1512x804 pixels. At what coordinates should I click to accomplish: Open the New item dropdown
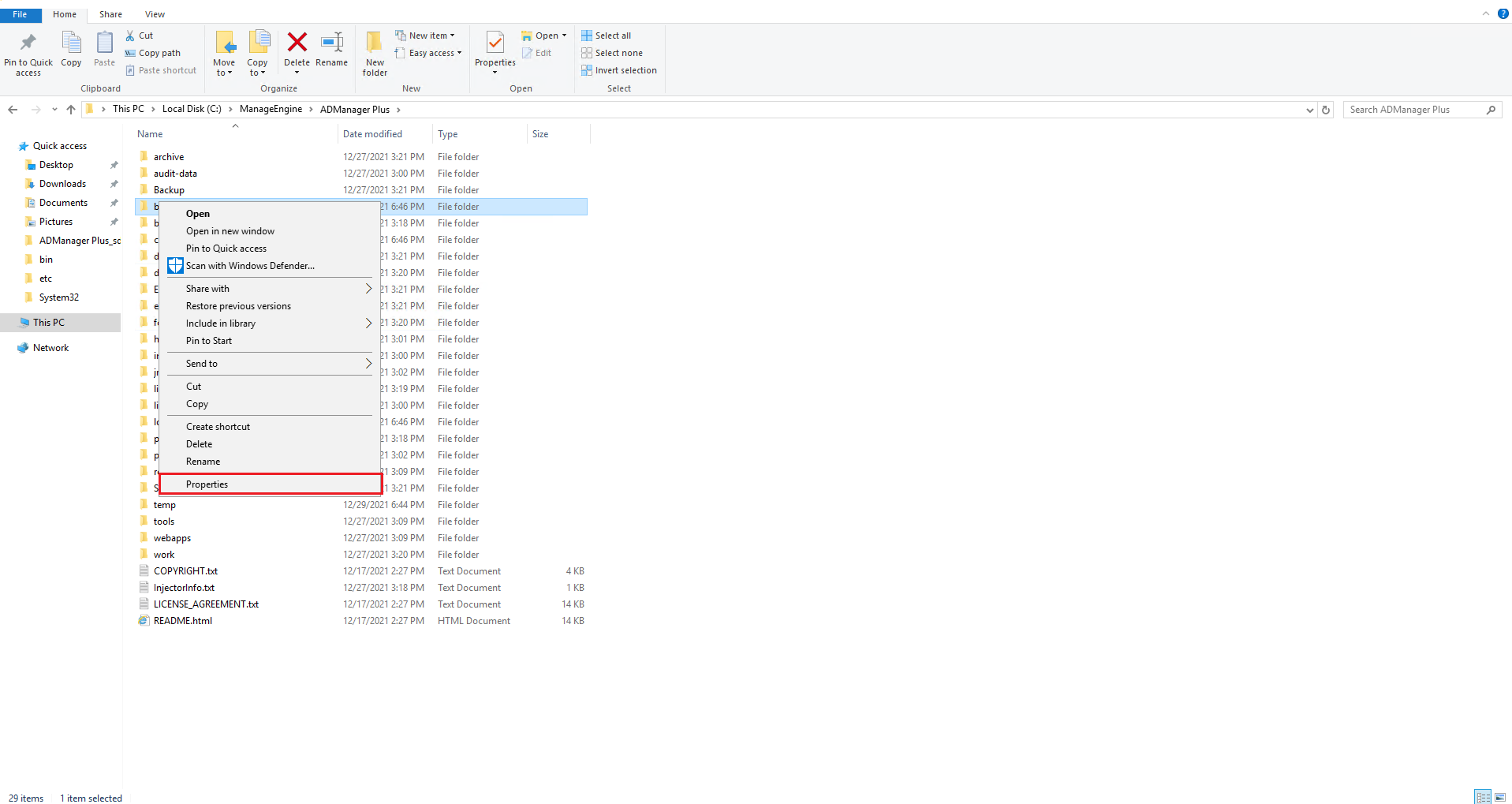425,36
